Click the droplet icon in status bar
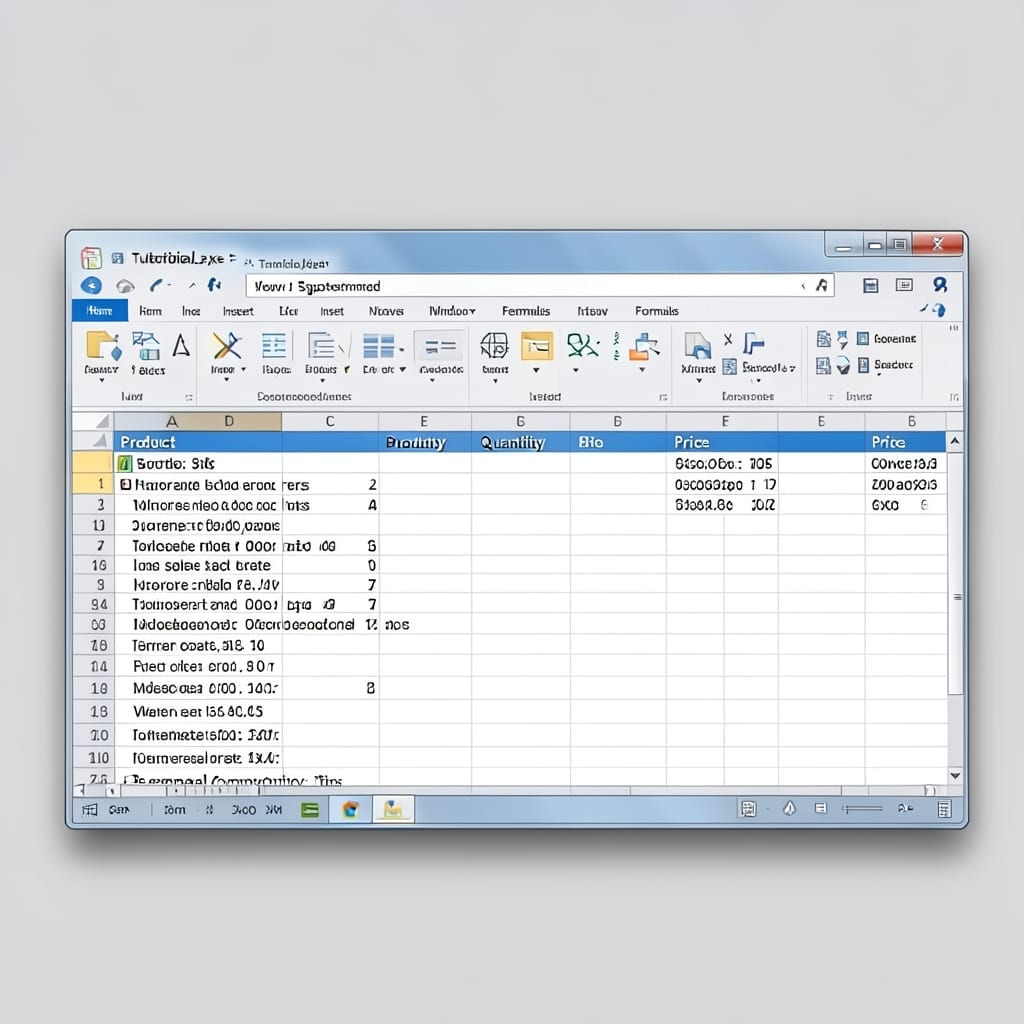Screen dimensions: 1024x1024 pos(790,808)
